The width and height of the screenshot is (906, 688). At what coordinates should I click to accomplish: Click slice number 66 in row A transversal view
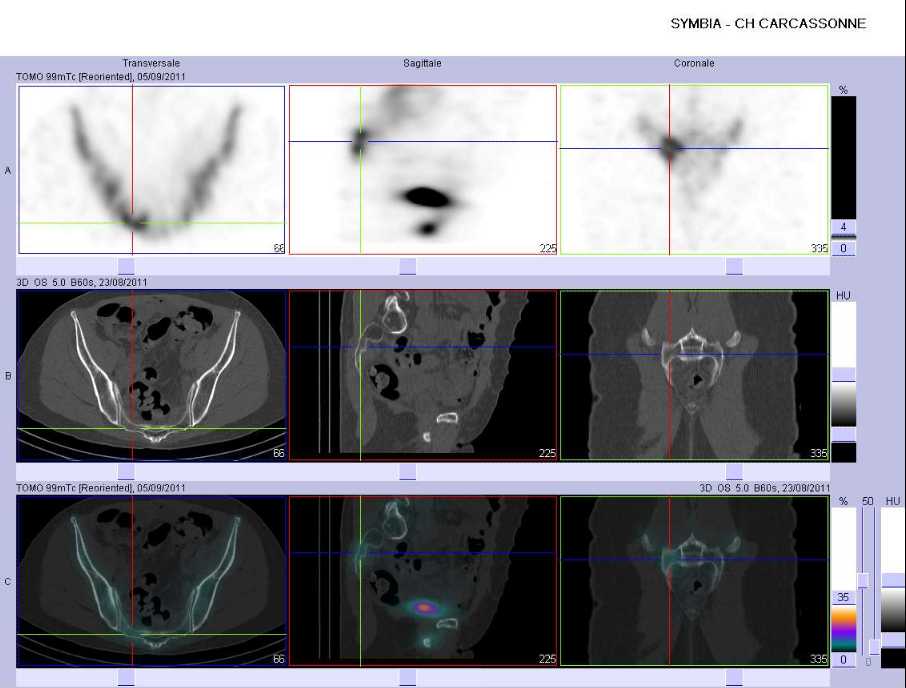coord(279,248)
